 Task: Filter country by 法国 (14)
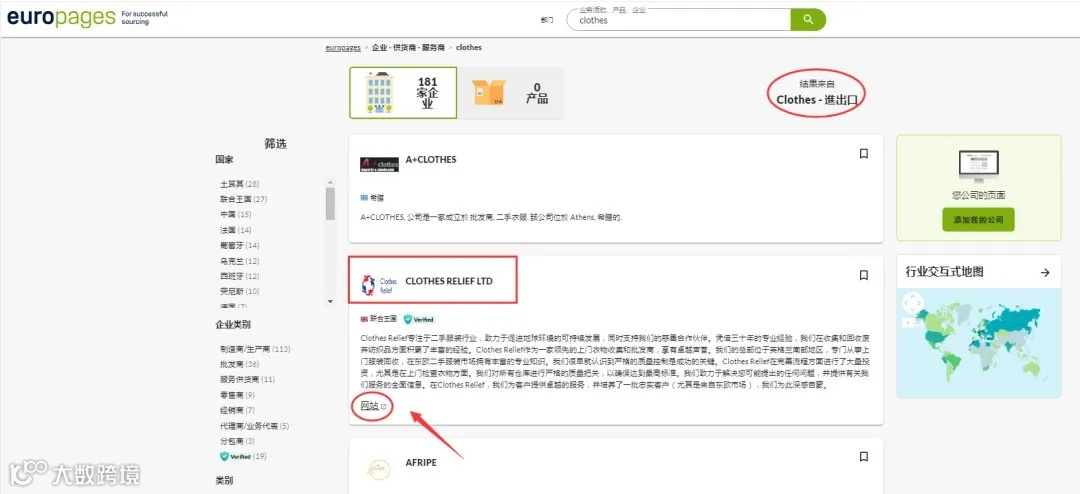click(236, 230)
